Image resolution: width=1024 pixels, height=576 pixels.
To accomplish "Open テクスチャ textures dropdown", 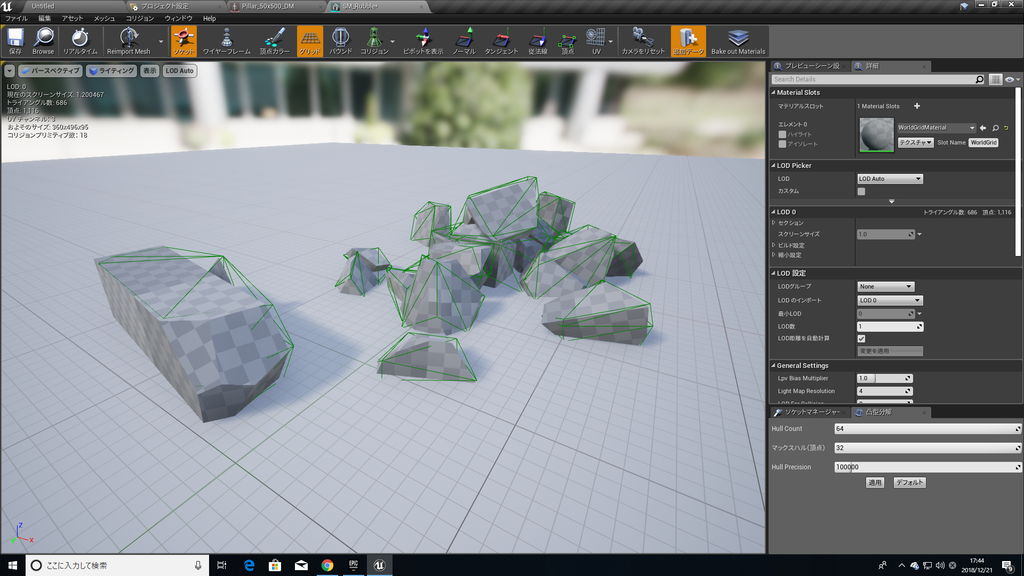I will 915,142.
